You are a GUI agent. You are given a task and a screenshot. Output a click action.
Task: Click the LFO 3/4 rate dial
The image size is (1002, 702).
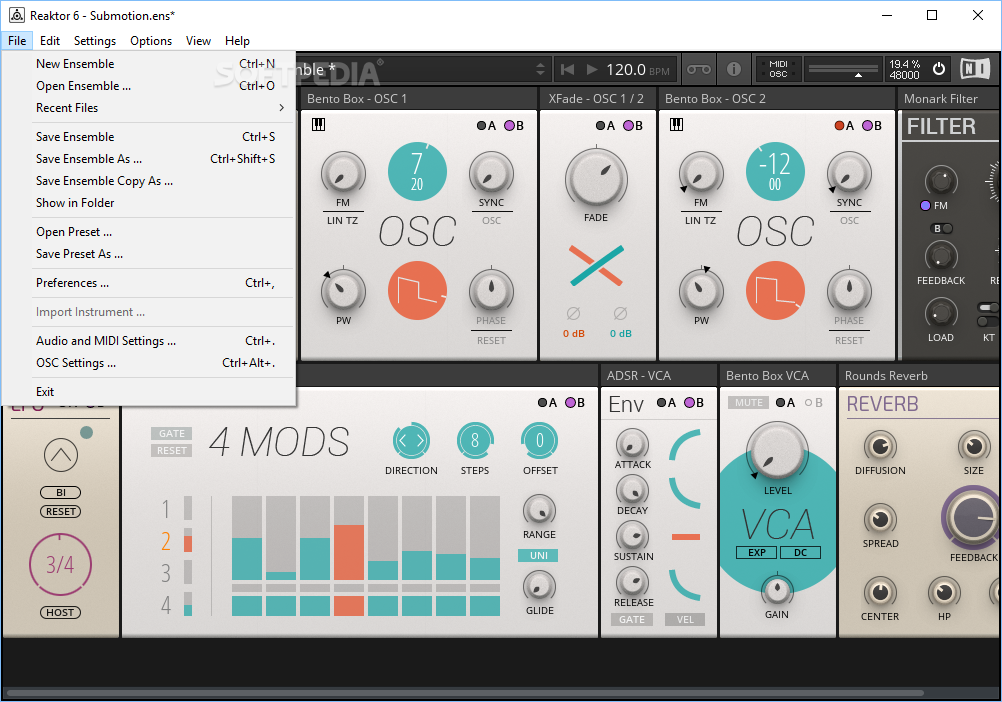[x=60, y=565]
